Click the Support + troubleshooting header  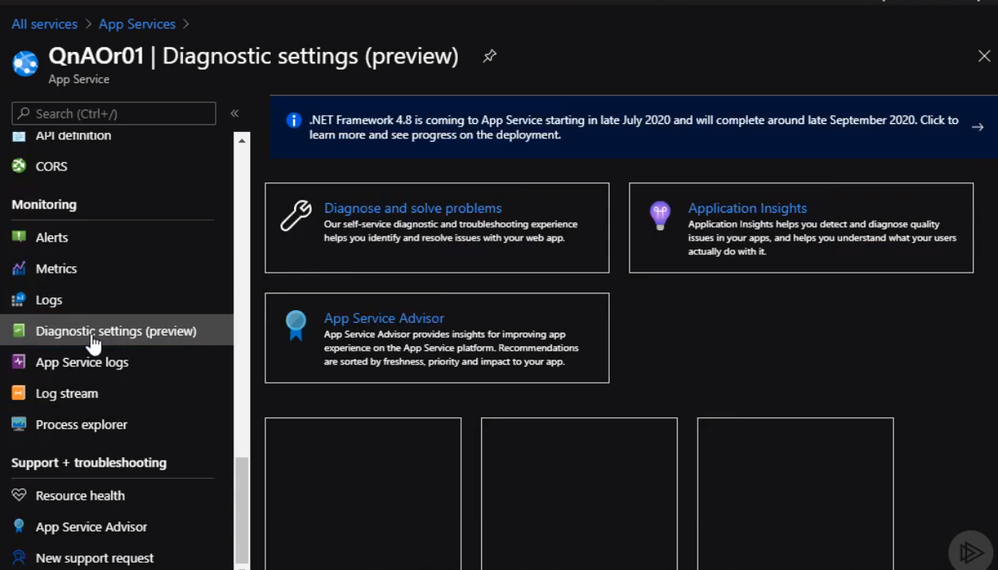point(89,462)
